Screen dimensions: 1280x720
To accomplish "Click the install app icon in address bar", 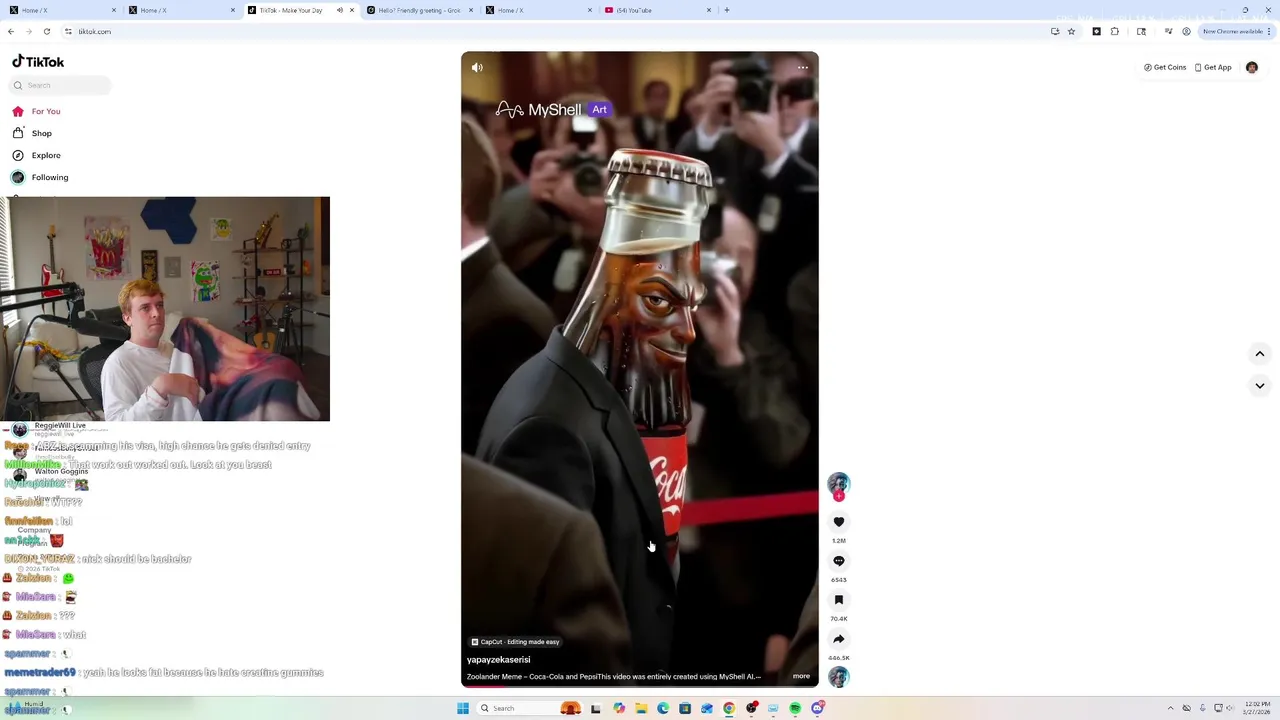I will 1055,31.
